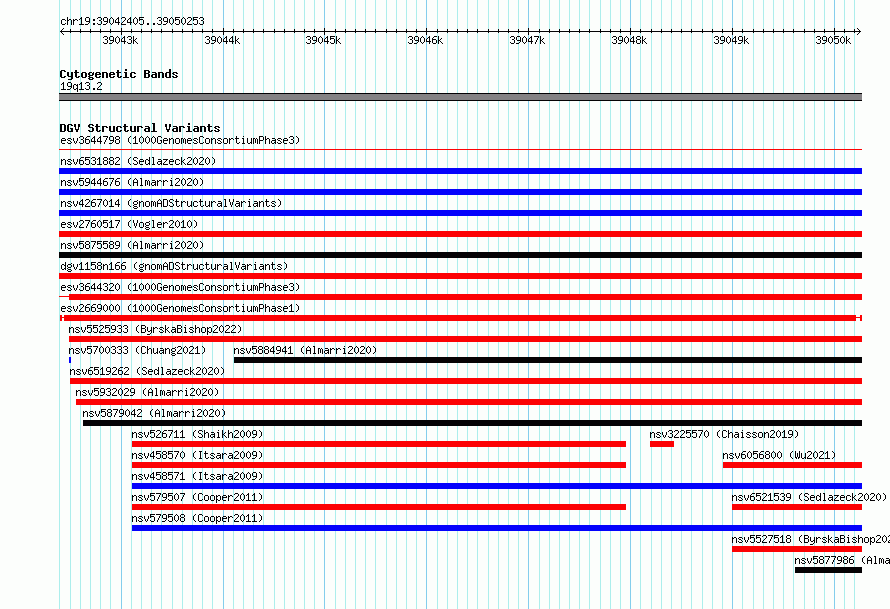Click the 19q13.2 band label

point(81,86)
